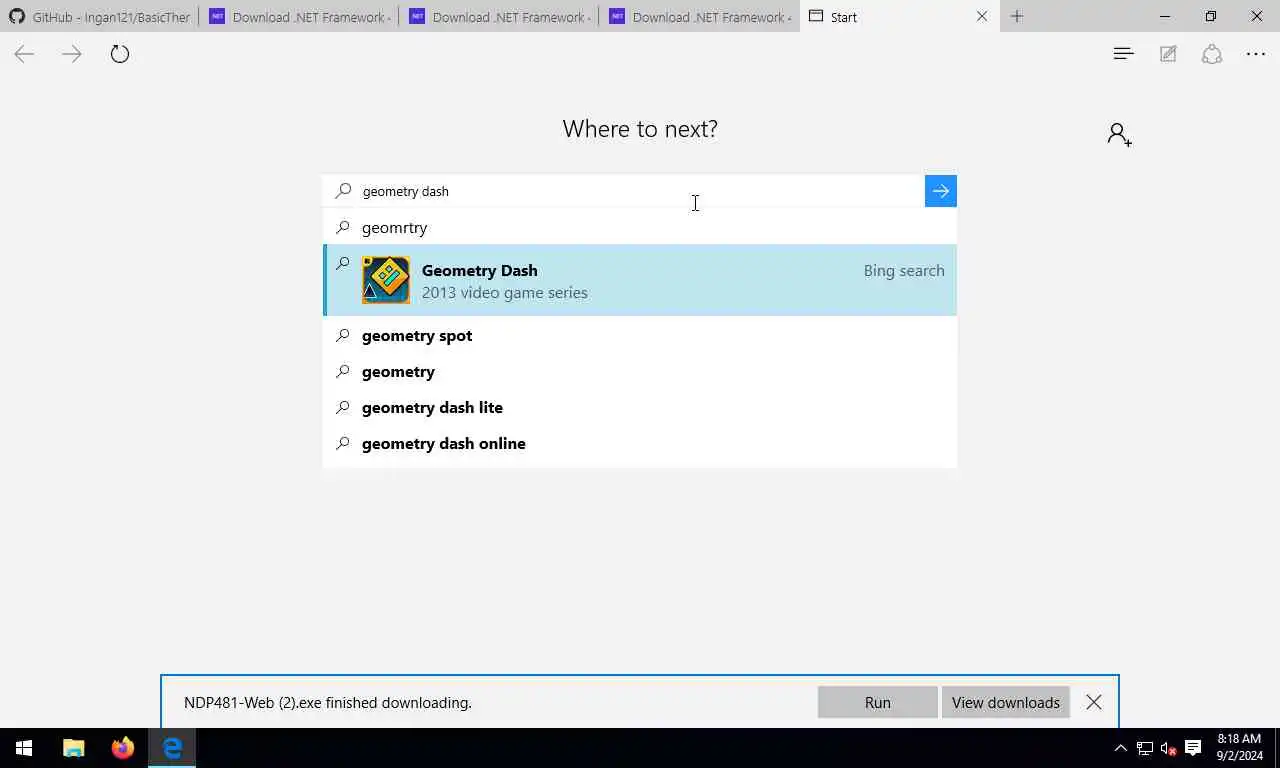Viewport: 1280px width, 768px height.
Task: Choose the 'geometry dash lite' suggestion
Action: pyautogui.click(x=640, y=407)
